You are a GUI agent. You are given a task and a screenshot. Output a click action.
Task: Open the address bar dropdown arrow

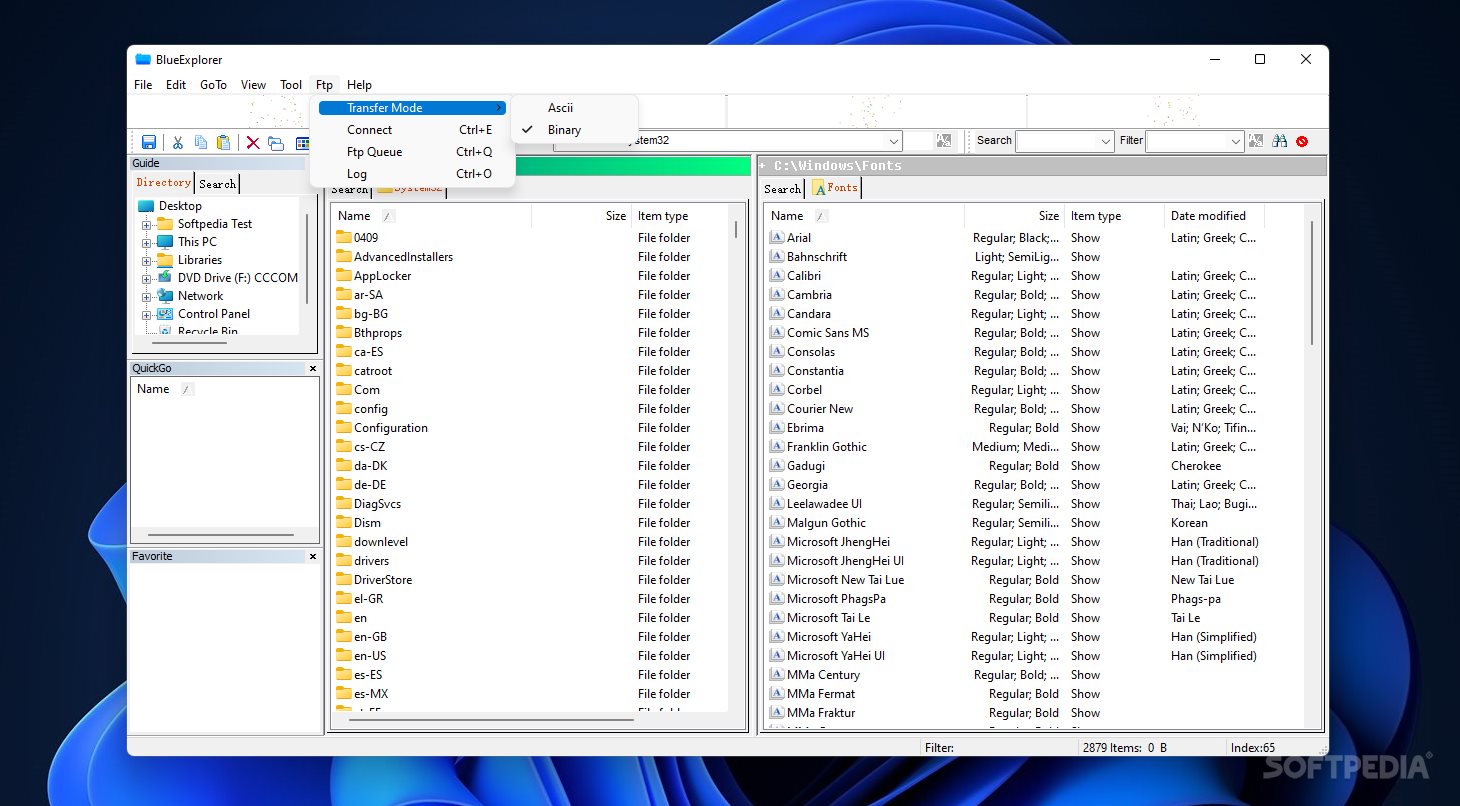(893, 141)
